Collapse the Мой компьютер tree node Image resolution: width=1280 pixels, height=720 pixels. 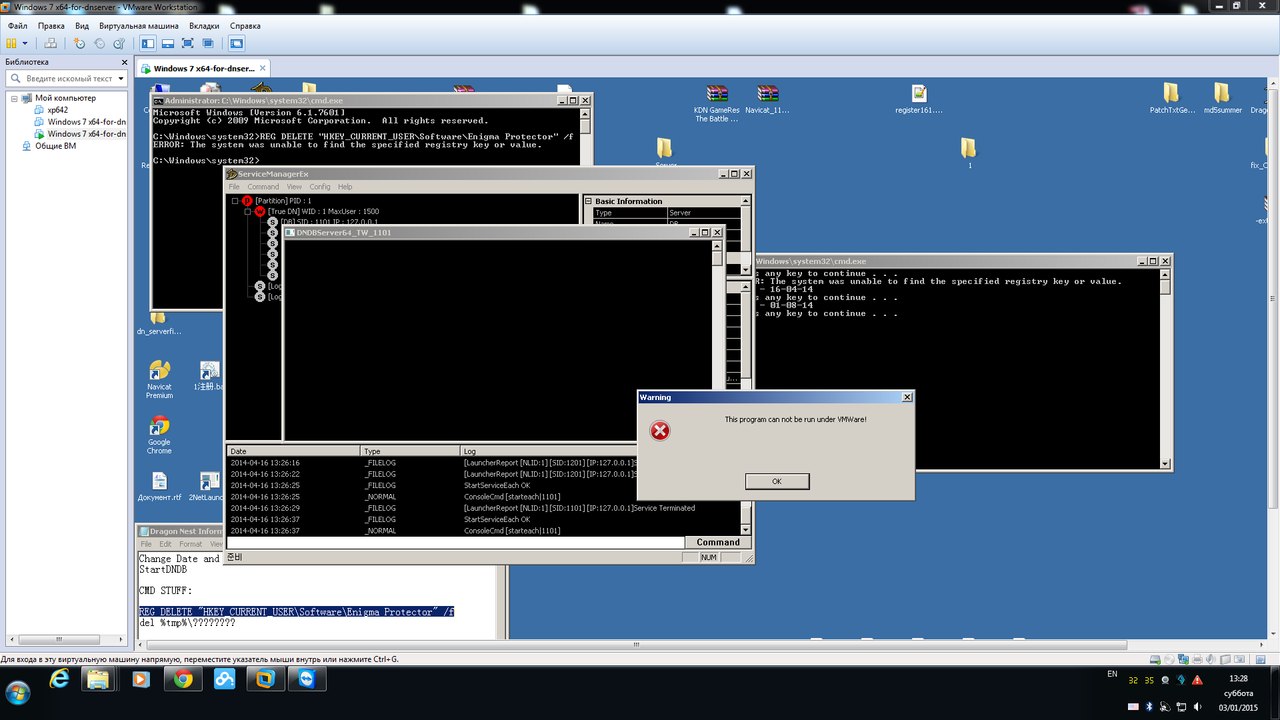(x=14, y=98)
